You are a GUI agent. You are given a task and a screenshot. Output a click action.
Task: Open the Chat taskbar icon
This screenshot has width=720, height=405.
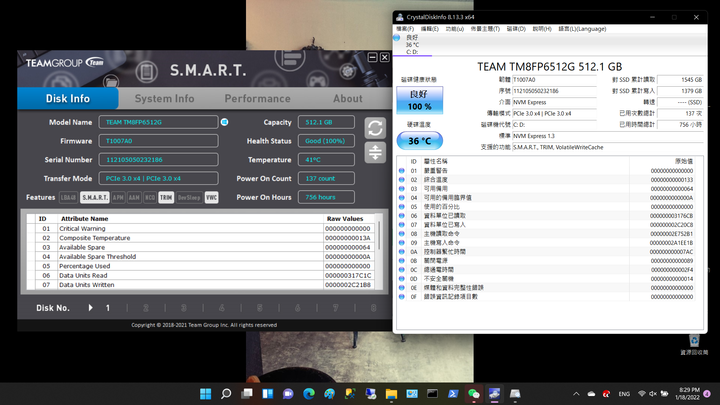click(288, 394)
